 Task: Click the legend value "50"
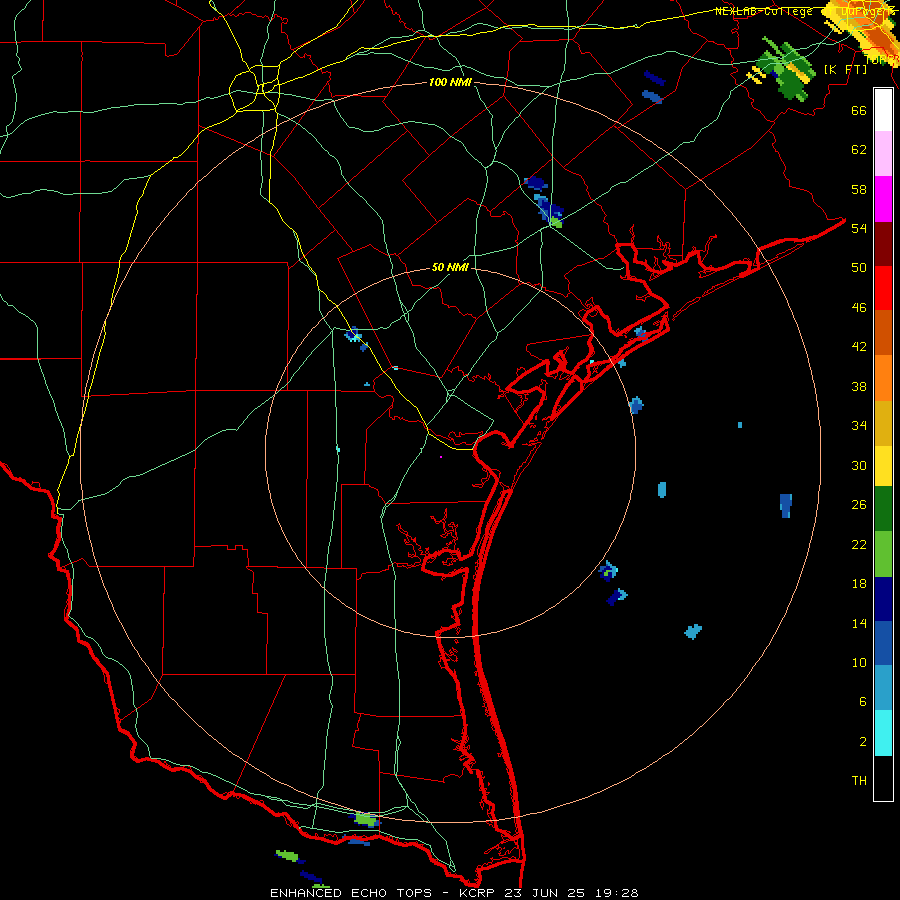tap(859, 267)
